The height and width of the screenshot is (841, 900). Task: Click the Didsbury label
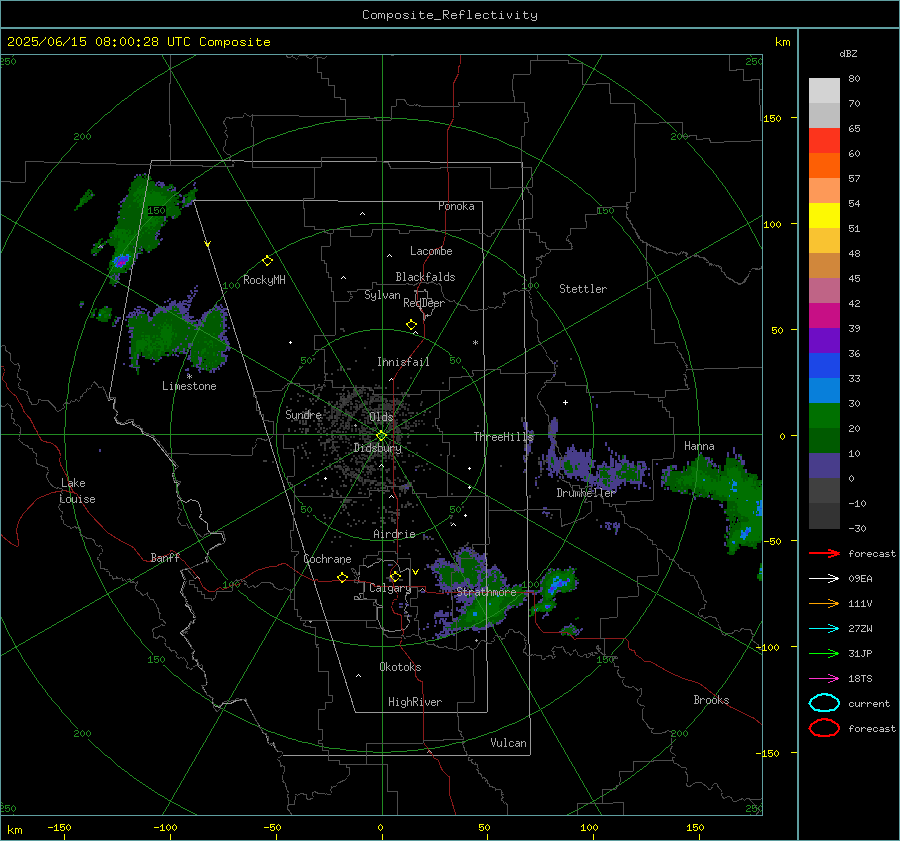point(377,448)
